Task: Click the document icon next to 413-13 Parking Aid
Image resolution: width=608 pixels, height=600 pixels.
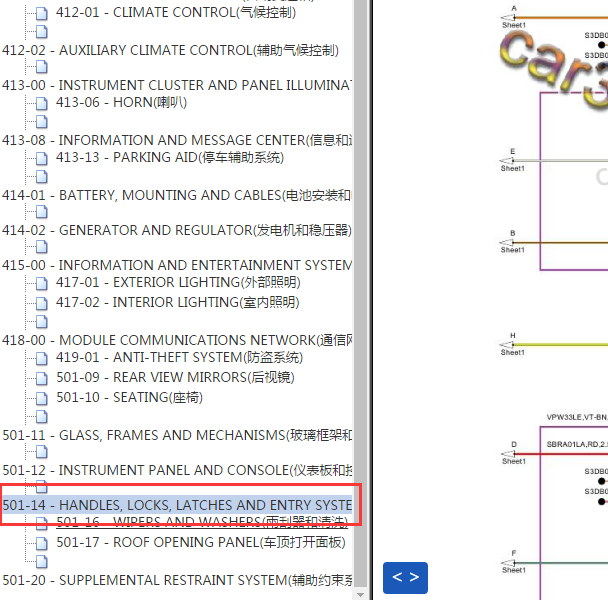Action: tap(41, 159)
